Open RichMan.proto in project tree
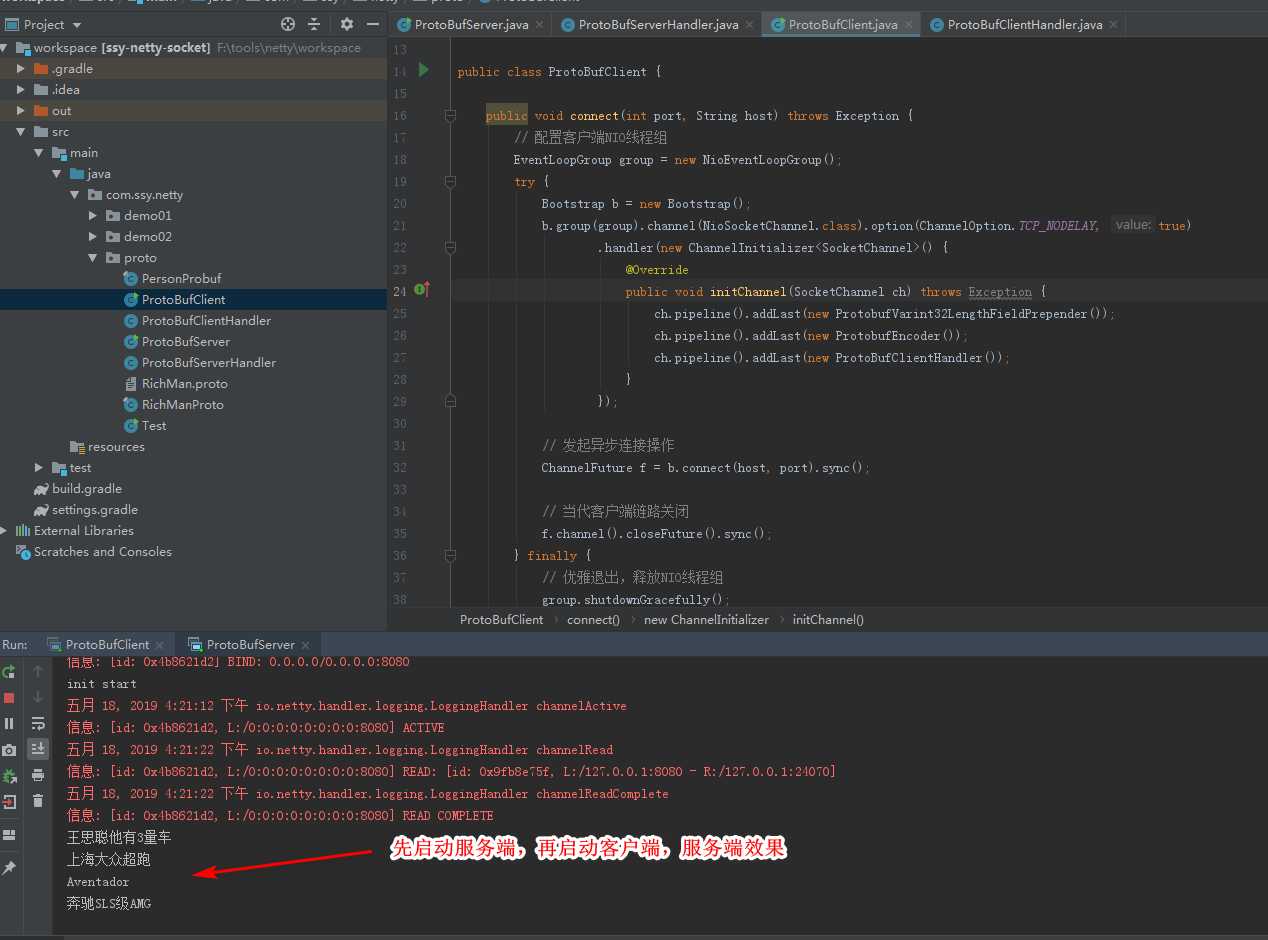The width and height of the screenshot is (1268, 940). coord(184,384)
